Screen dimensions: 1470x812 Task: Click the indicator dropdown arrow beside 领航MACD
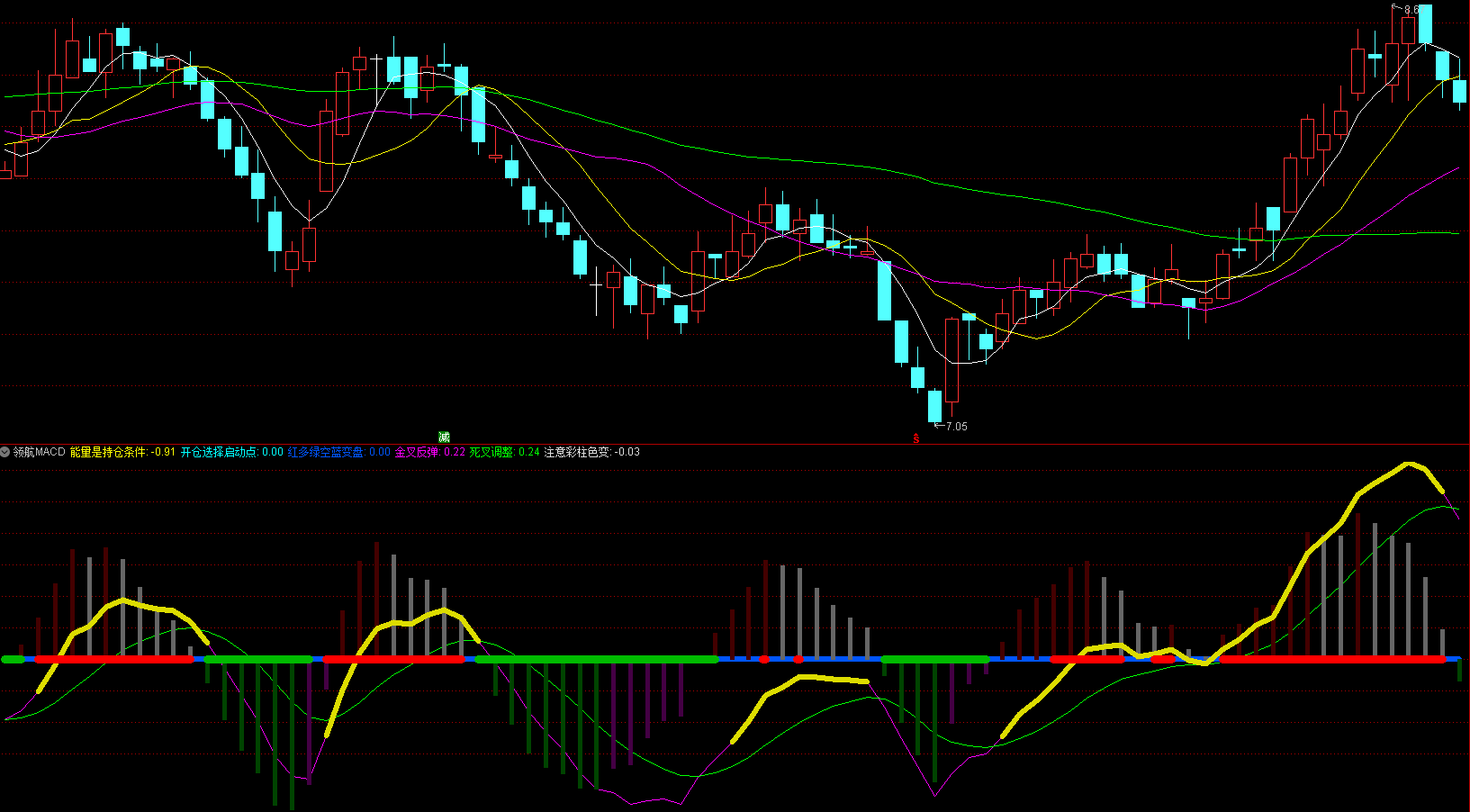coord(5,452)
